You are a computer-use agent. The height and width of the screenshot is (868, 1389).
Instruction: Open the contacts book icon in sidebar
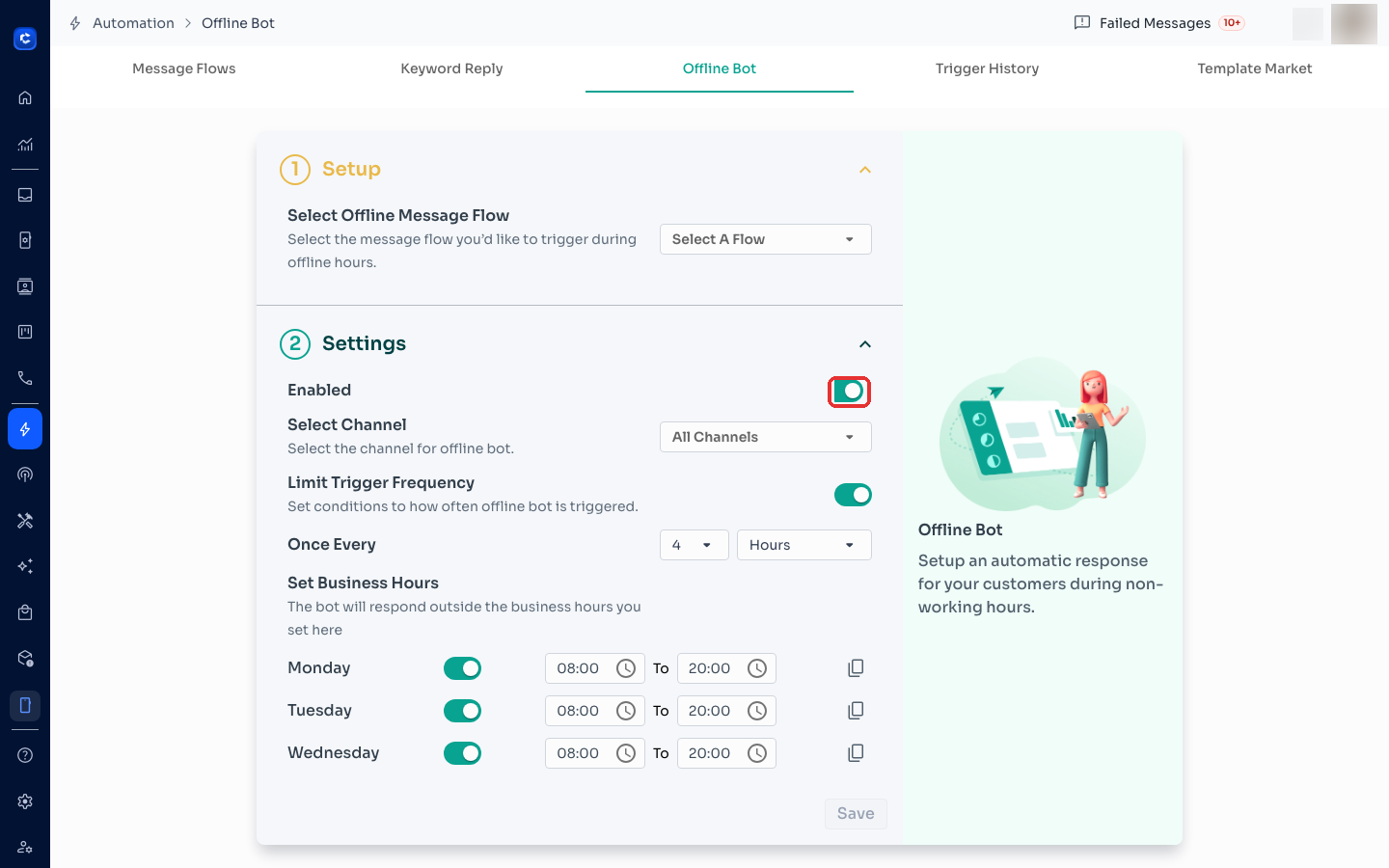pyautogui.click(x=25, y=240)
